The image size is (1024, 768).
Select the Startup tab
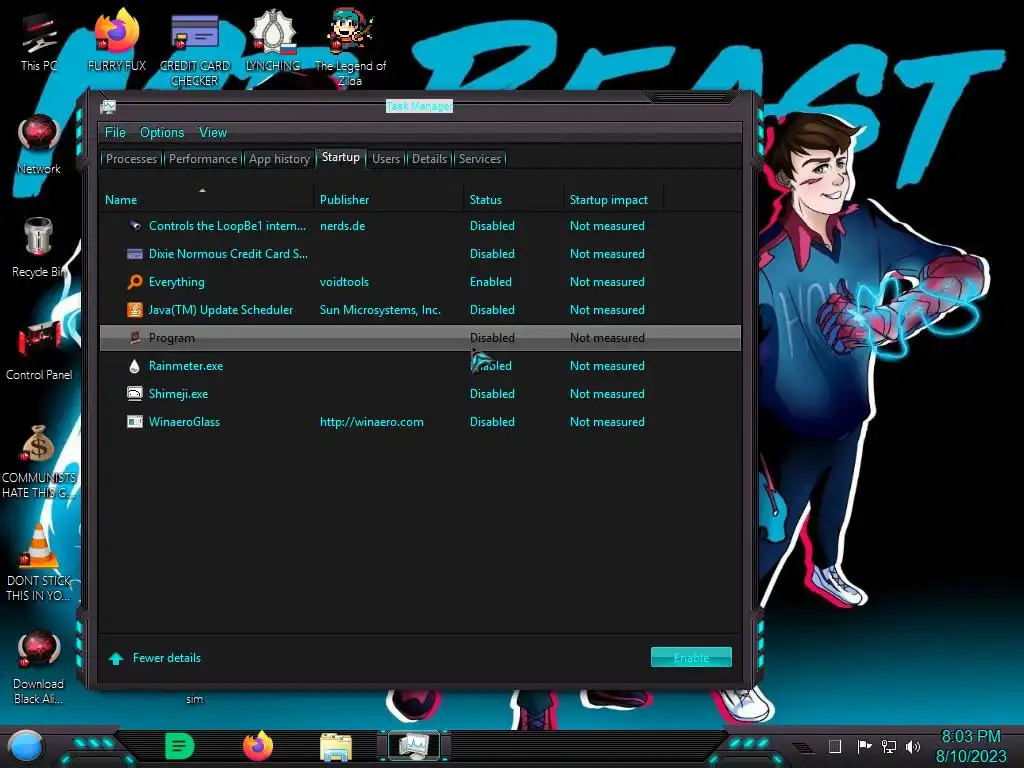[x=341, y=157]
